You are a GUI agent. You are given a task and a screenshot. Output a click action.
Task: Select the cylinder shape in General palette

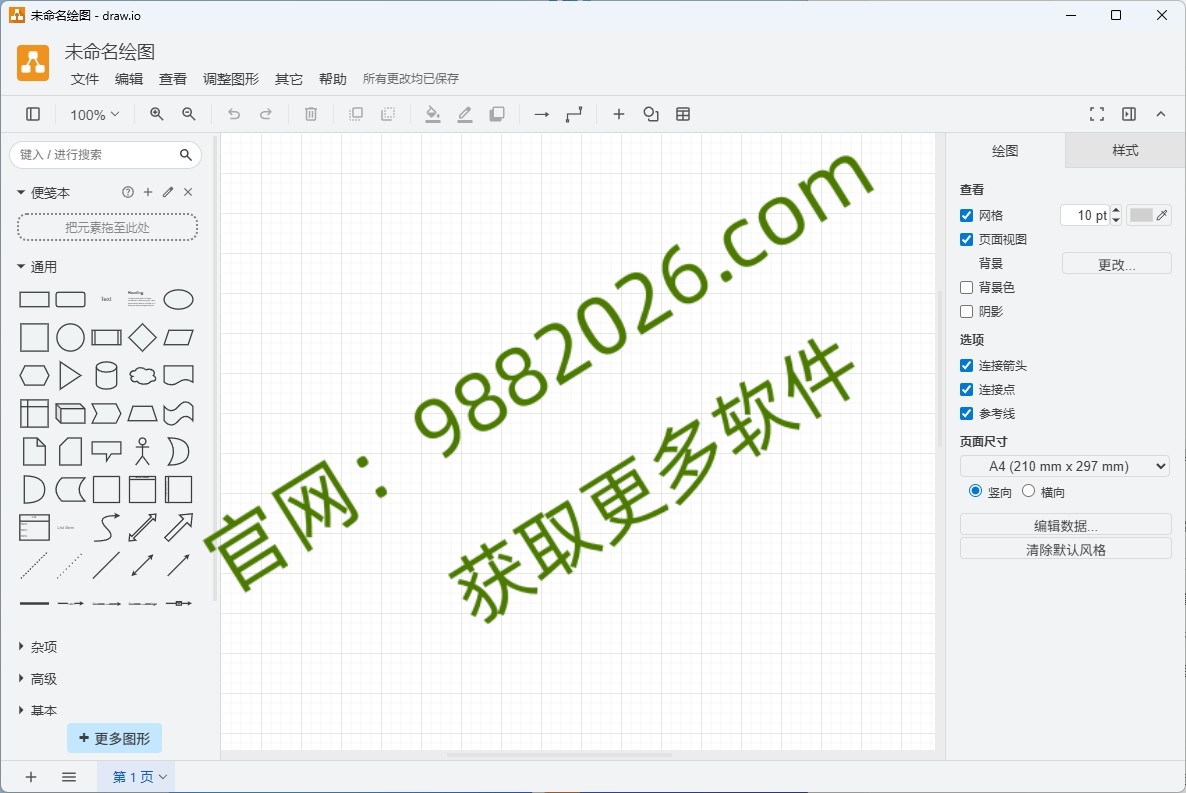pyautogui.click(x=107, y=375)
